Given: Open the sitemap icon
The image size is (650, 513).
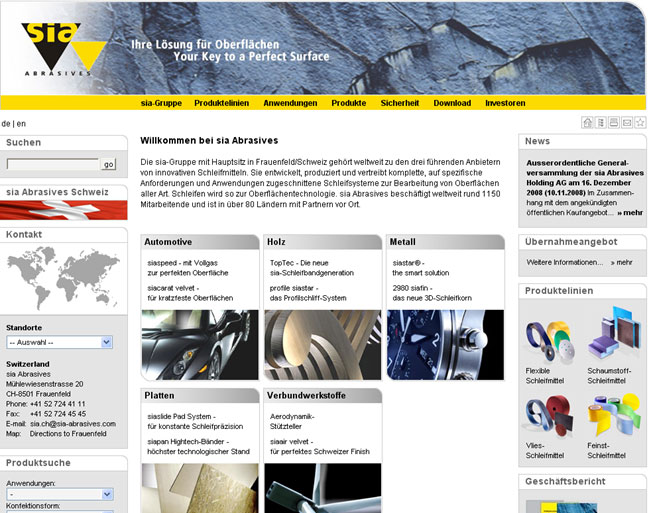Looking at the screenshot, I should pos(600,123).
